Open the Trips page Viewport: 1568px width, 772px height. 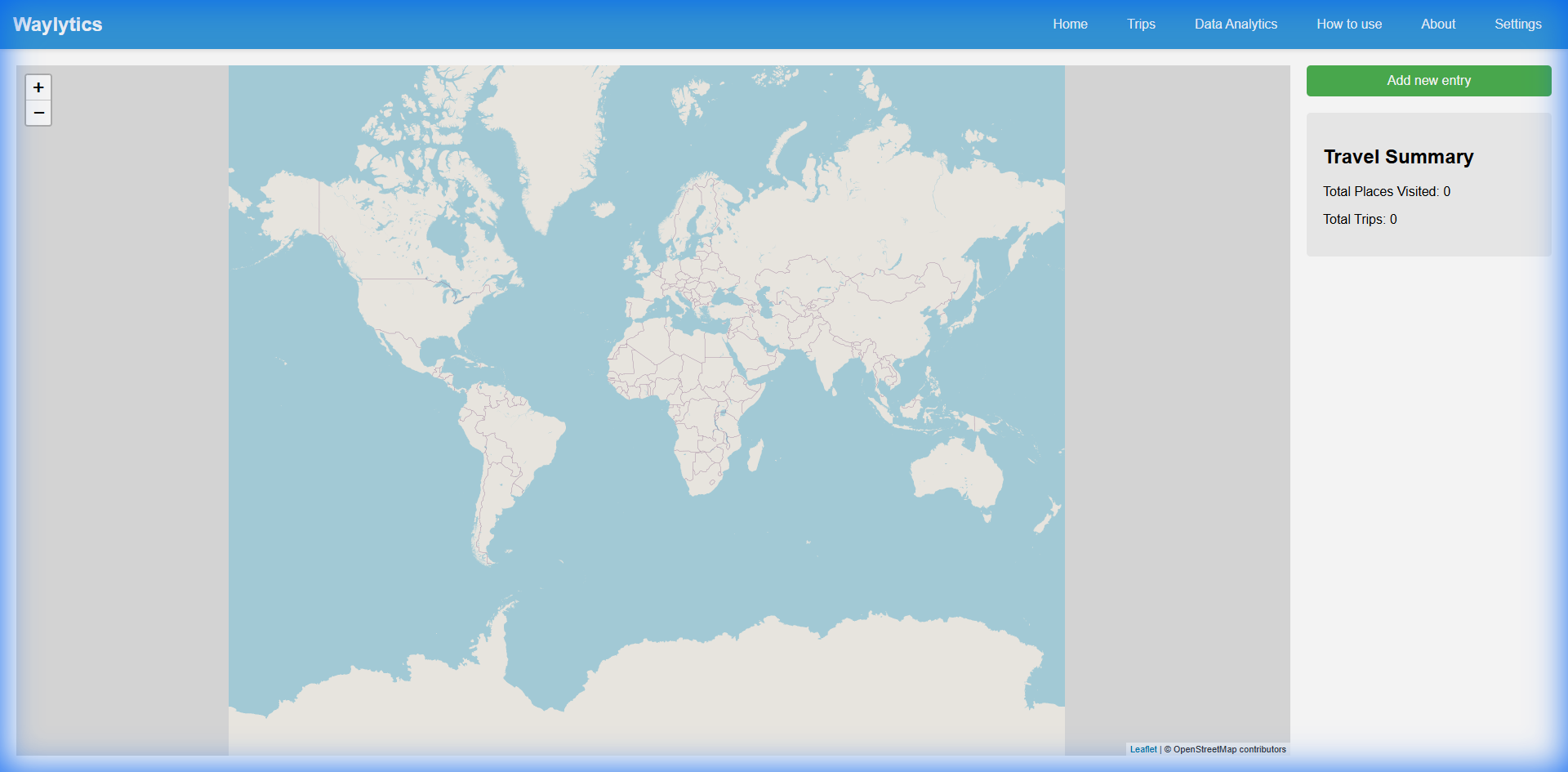click(x=1141, y=25)
